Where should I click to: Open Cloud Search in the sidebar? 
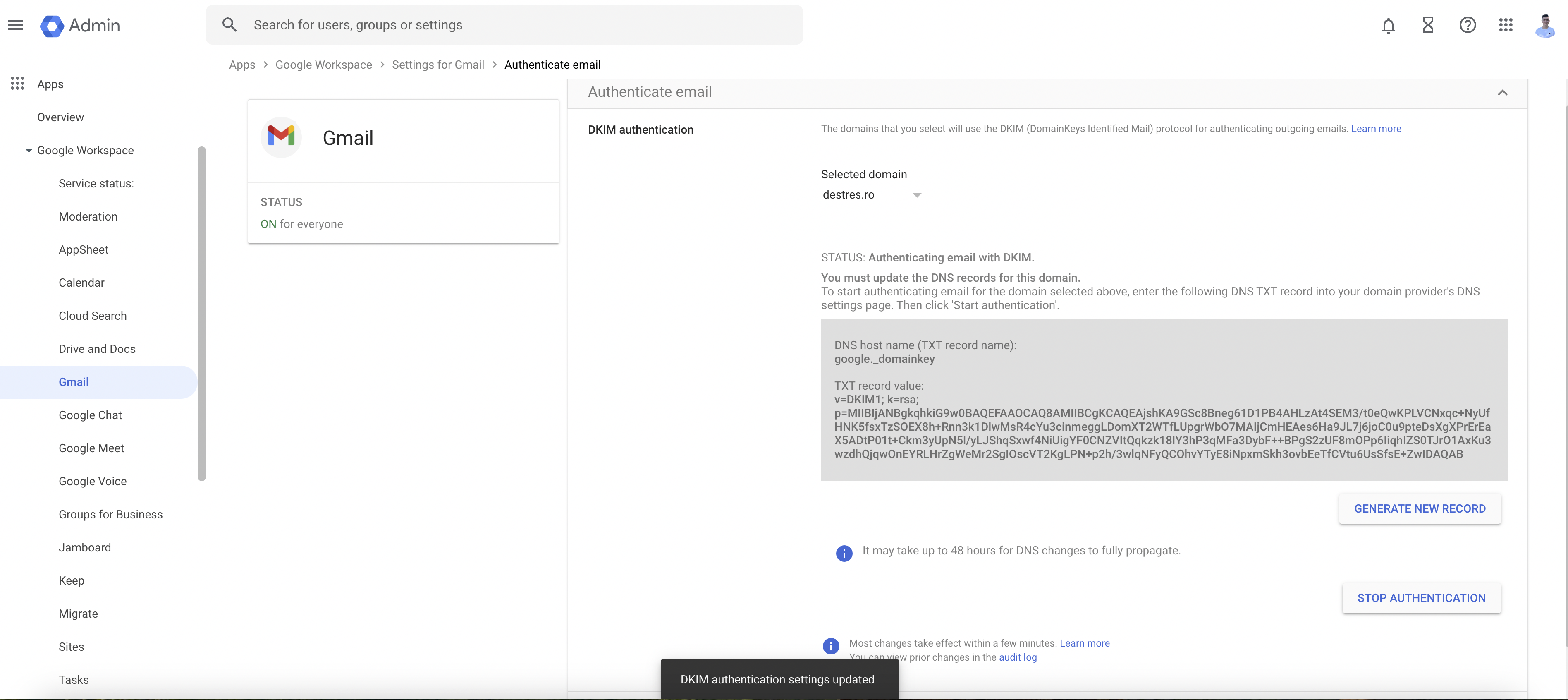pos(93,316)
